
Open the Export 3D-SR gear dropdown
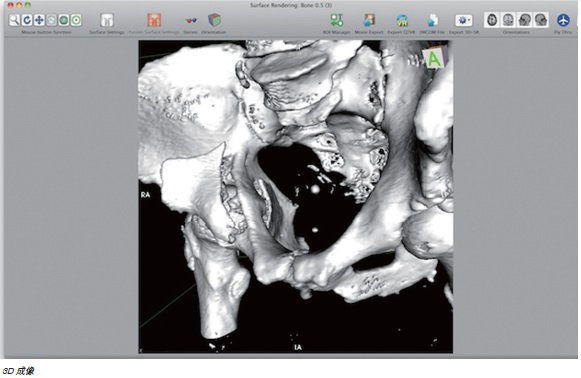[x=464, y=20]
